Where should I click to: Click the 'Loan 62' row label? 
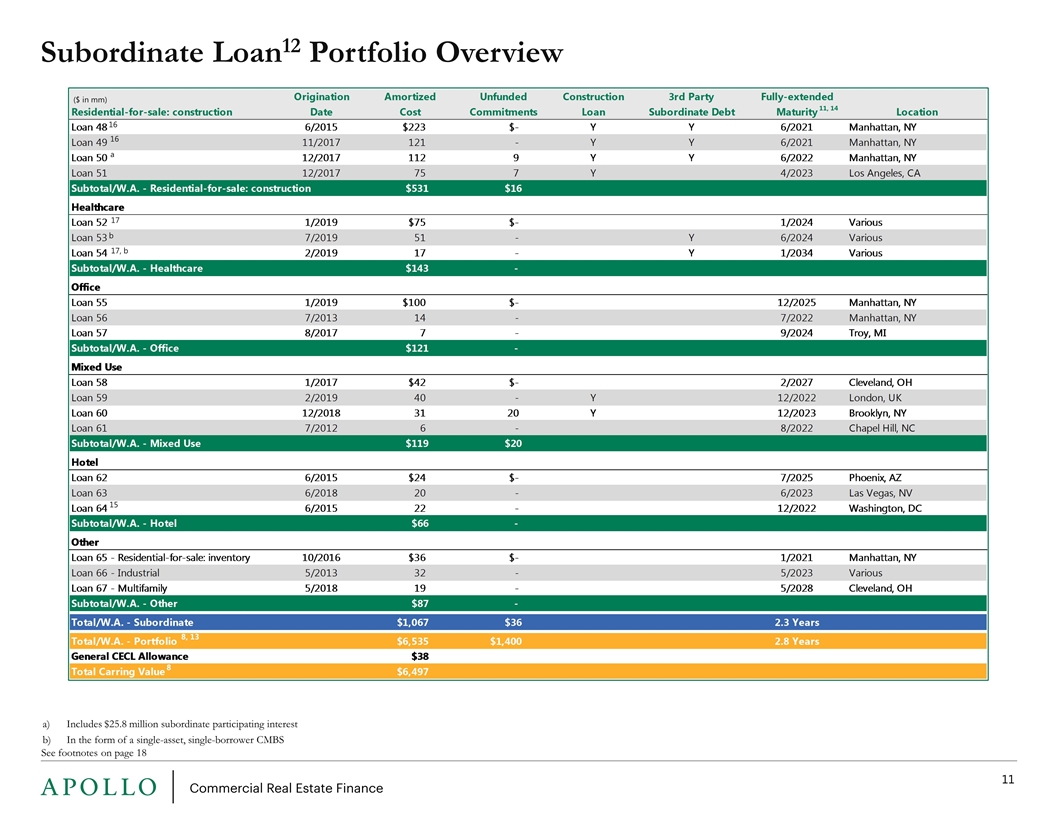tap(89, 477)
